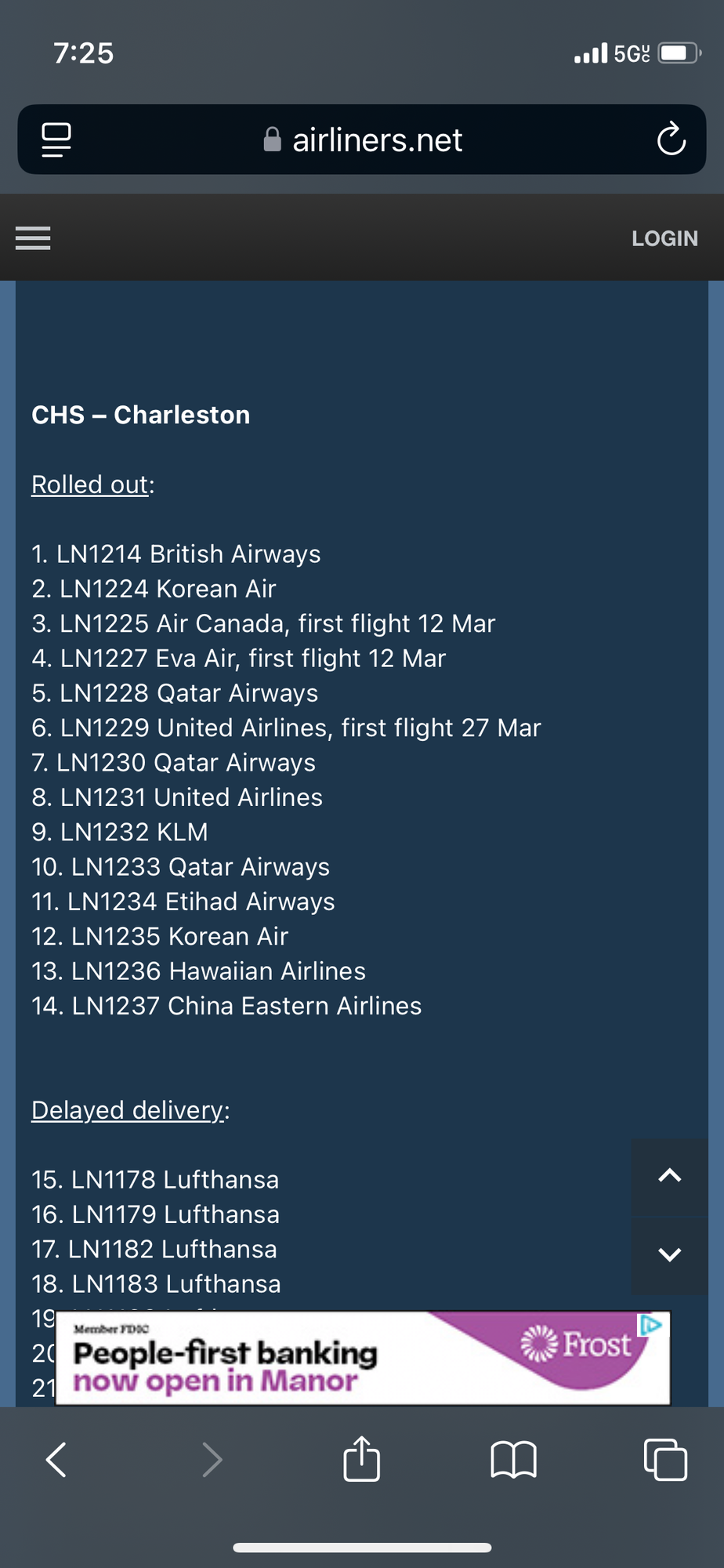This screenshot has height=1568, width=724.
Task: Open the Share sheet icon
Action: point(361,1458)
